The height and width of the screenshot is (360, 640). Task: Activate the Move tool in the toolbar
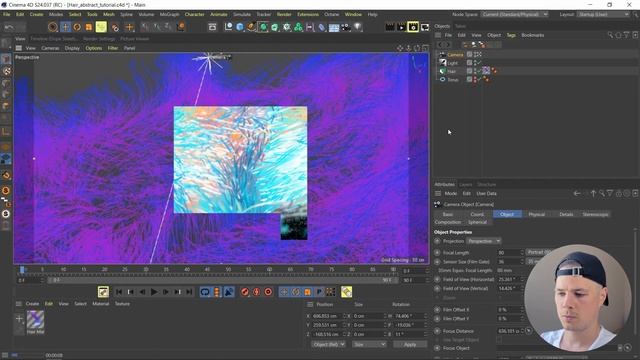coord(65,27)
